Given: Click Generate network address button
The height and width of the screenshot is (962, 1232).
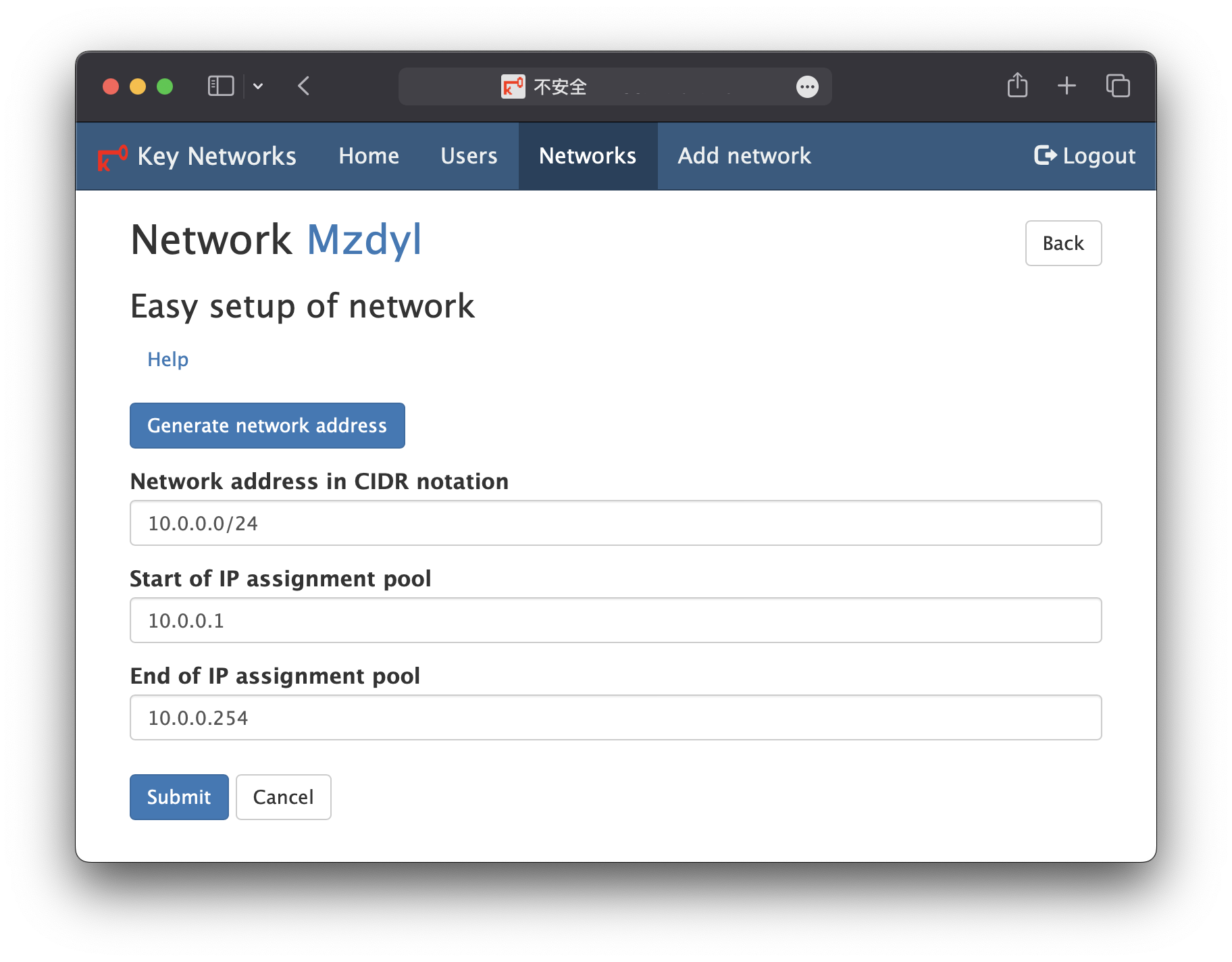Looking at the screenshot, I should [x=267, y=426].
